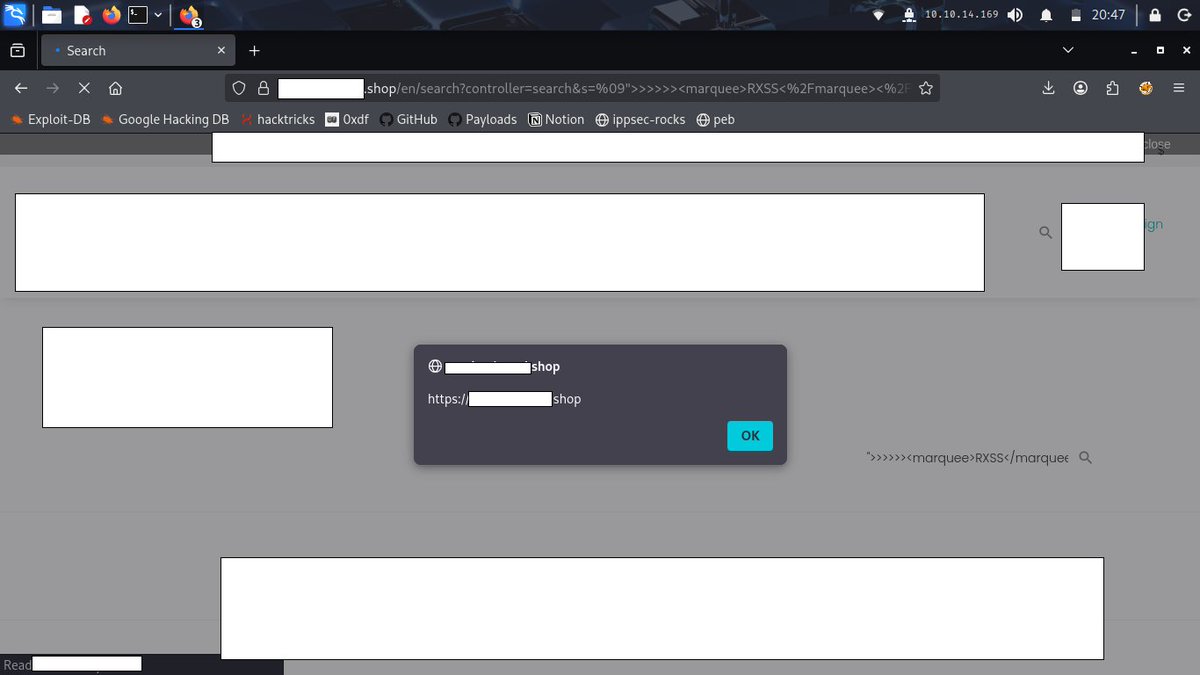Open the Exploit-DB bookmark

click(50, 119)
